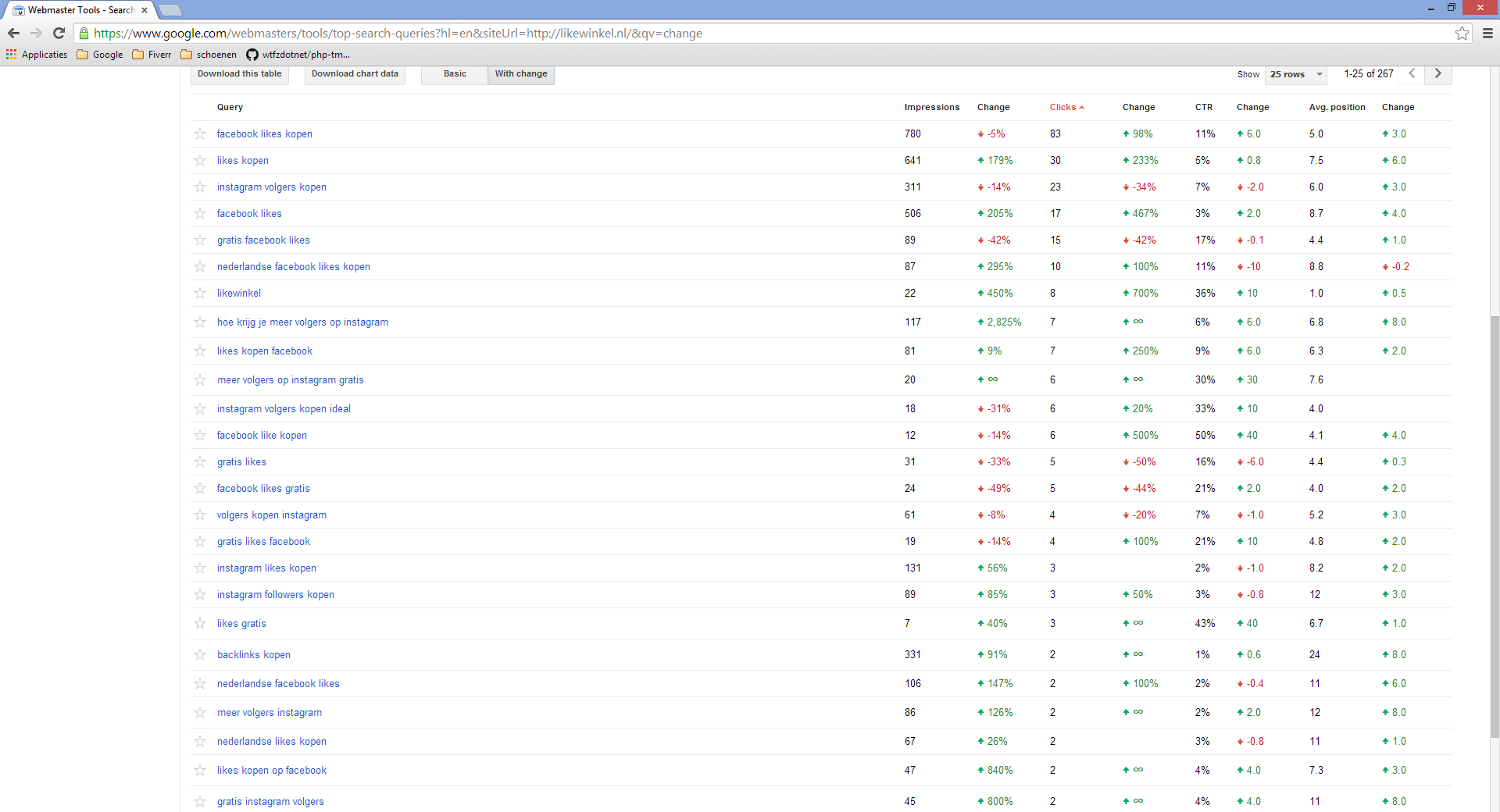
Task: Toggle star for 'likewinkel' query
Action: tap(200, 294)
